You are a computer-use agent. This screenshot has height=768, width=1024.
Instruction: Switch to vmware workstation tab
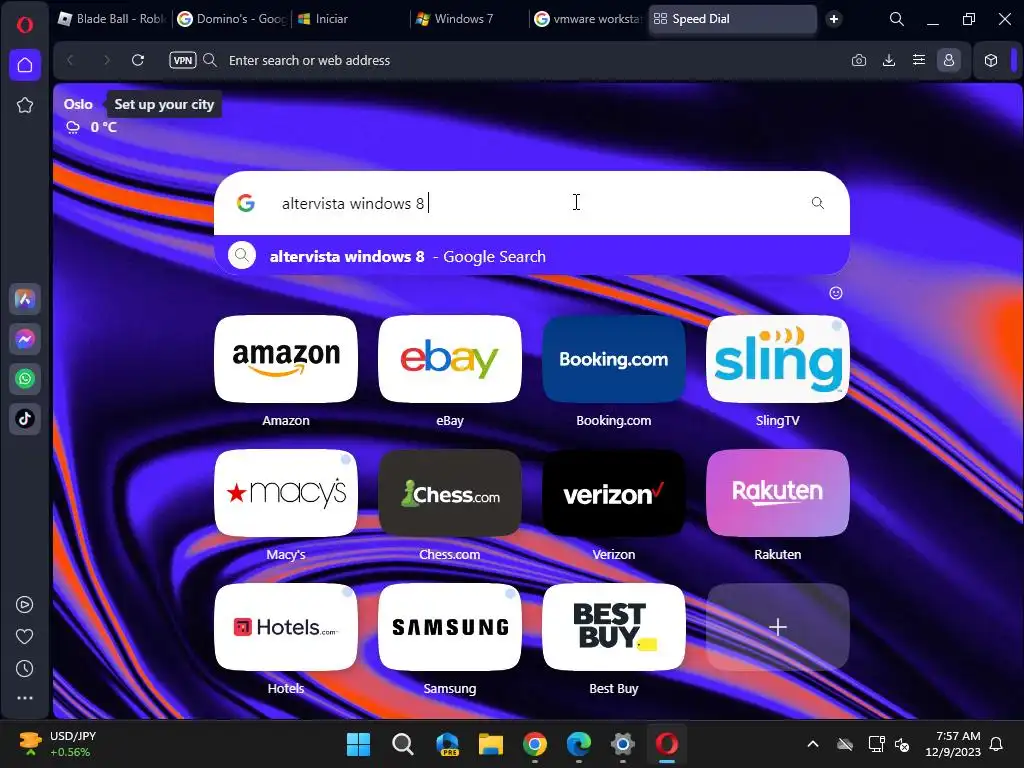pos(589,19)
